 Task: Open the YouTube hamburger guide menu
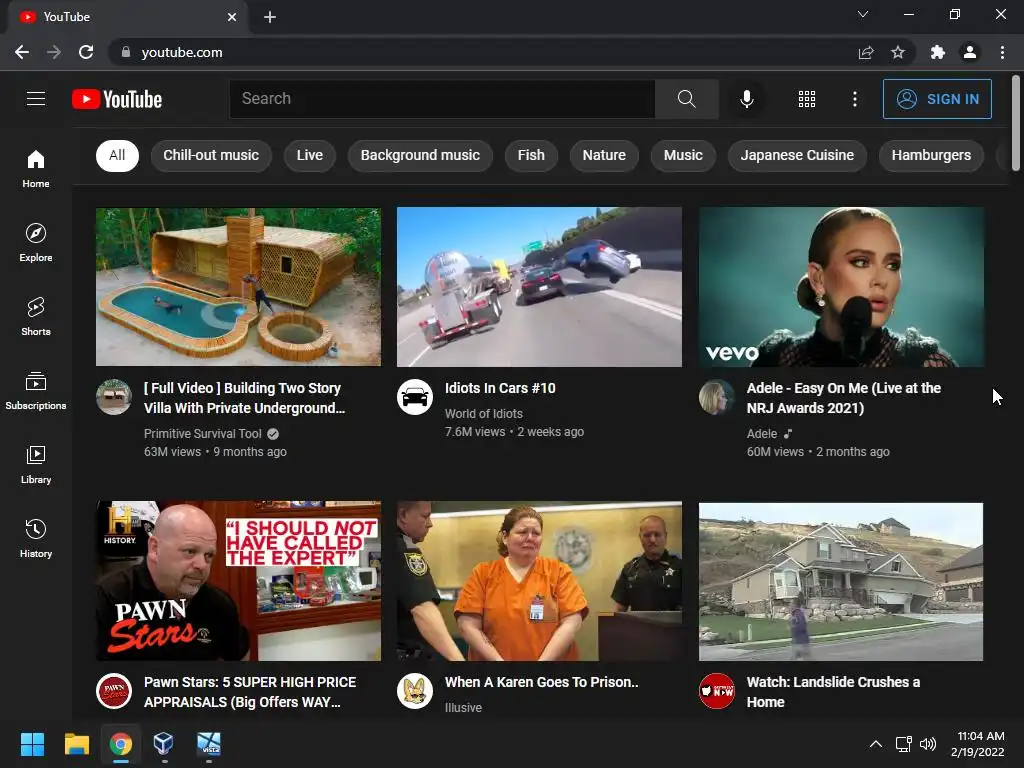coord(36,99)
